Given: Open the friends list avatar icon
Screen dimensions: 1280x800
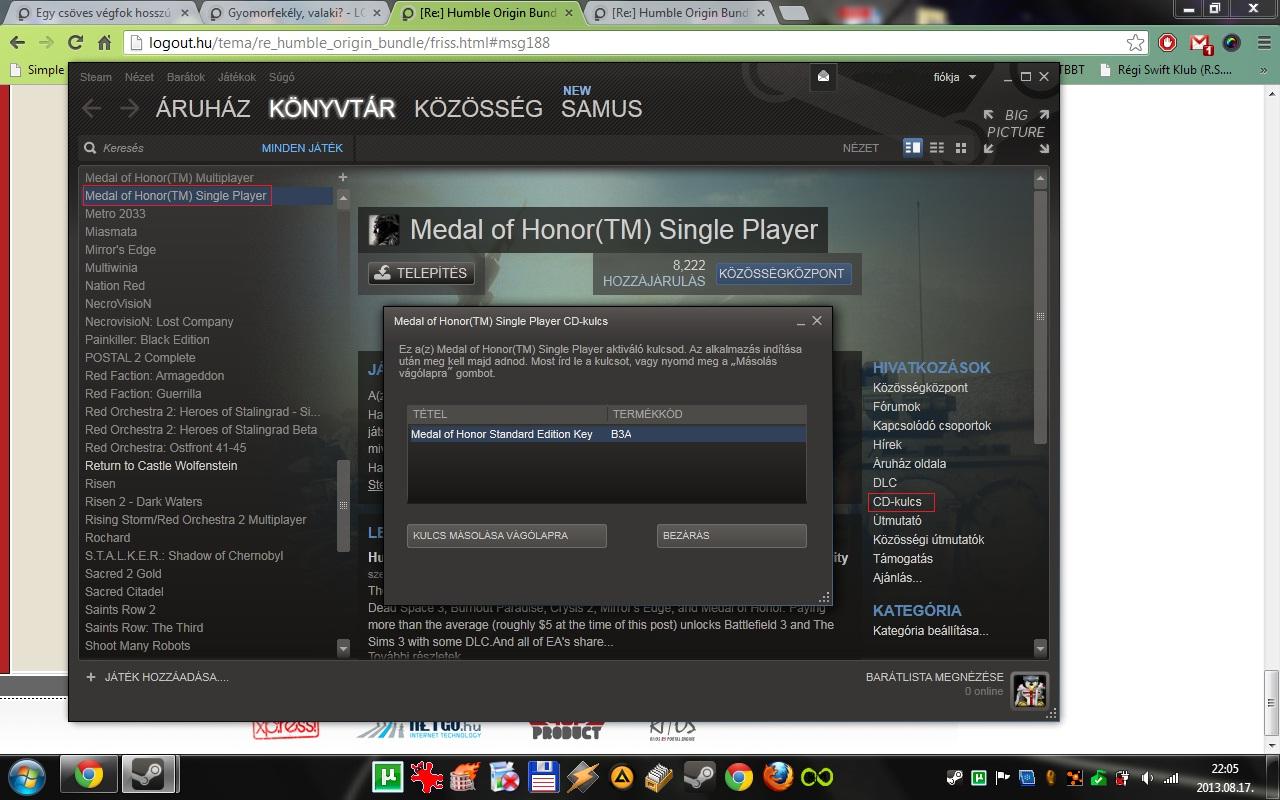Looking at the screenshot, I should (x=1029, y=690).
